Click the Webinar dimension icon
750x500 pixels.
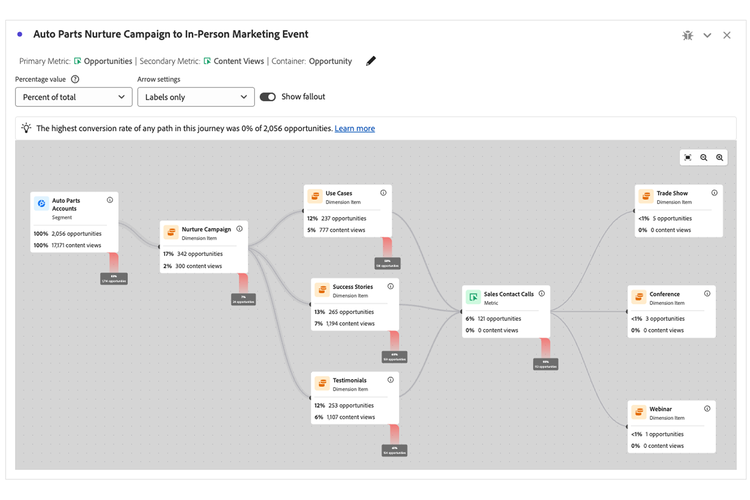(x=639, y=412)
